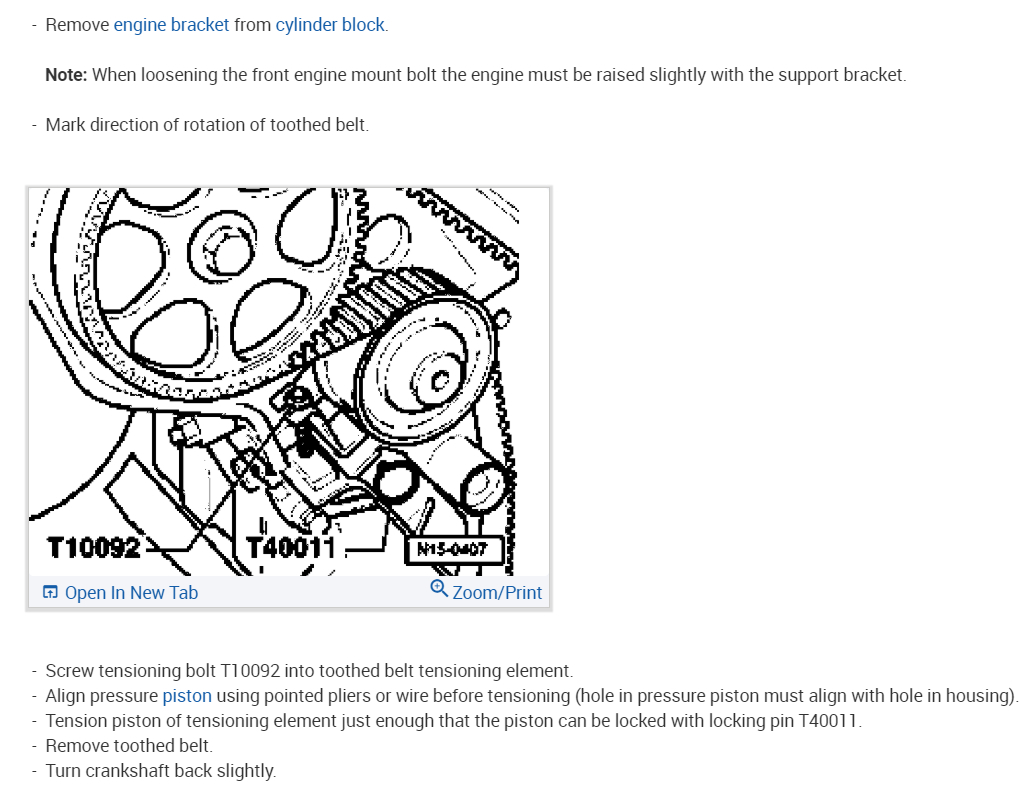
Task: Click the 'Open In New Tab' text
Action: point(131,593)
